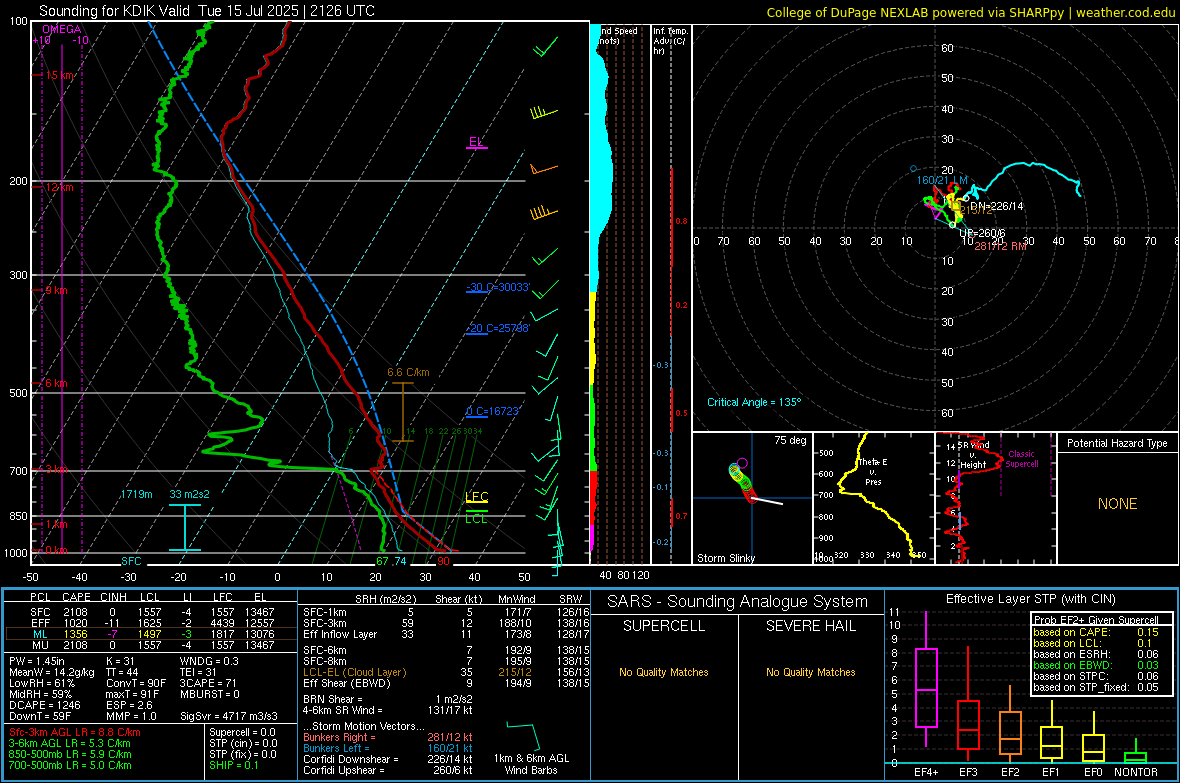The height and width of the screenshot is (783, 1180).
Task: Select the Critical Angle = 135° text
Action: click(754, 402)
